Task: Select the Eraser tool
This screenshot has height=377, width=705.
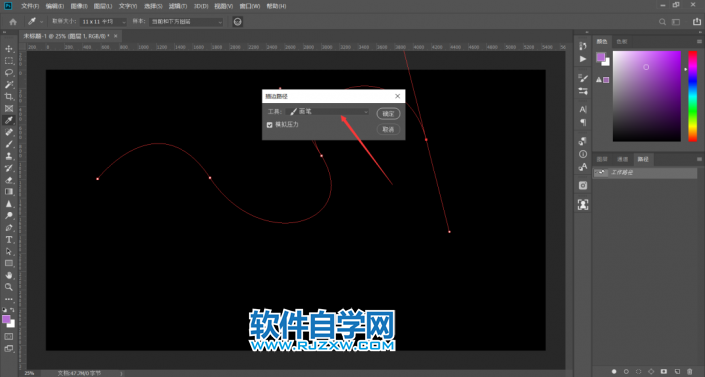Action: tap(9, 180)
